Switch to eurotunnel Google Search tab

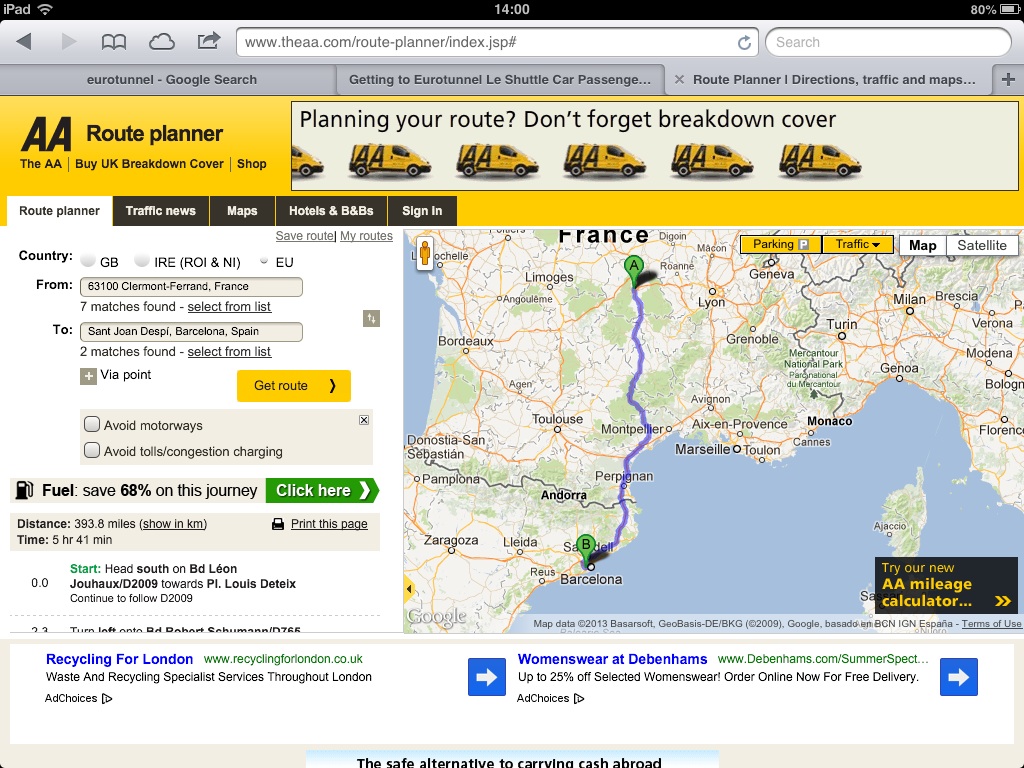click(171, 80)
